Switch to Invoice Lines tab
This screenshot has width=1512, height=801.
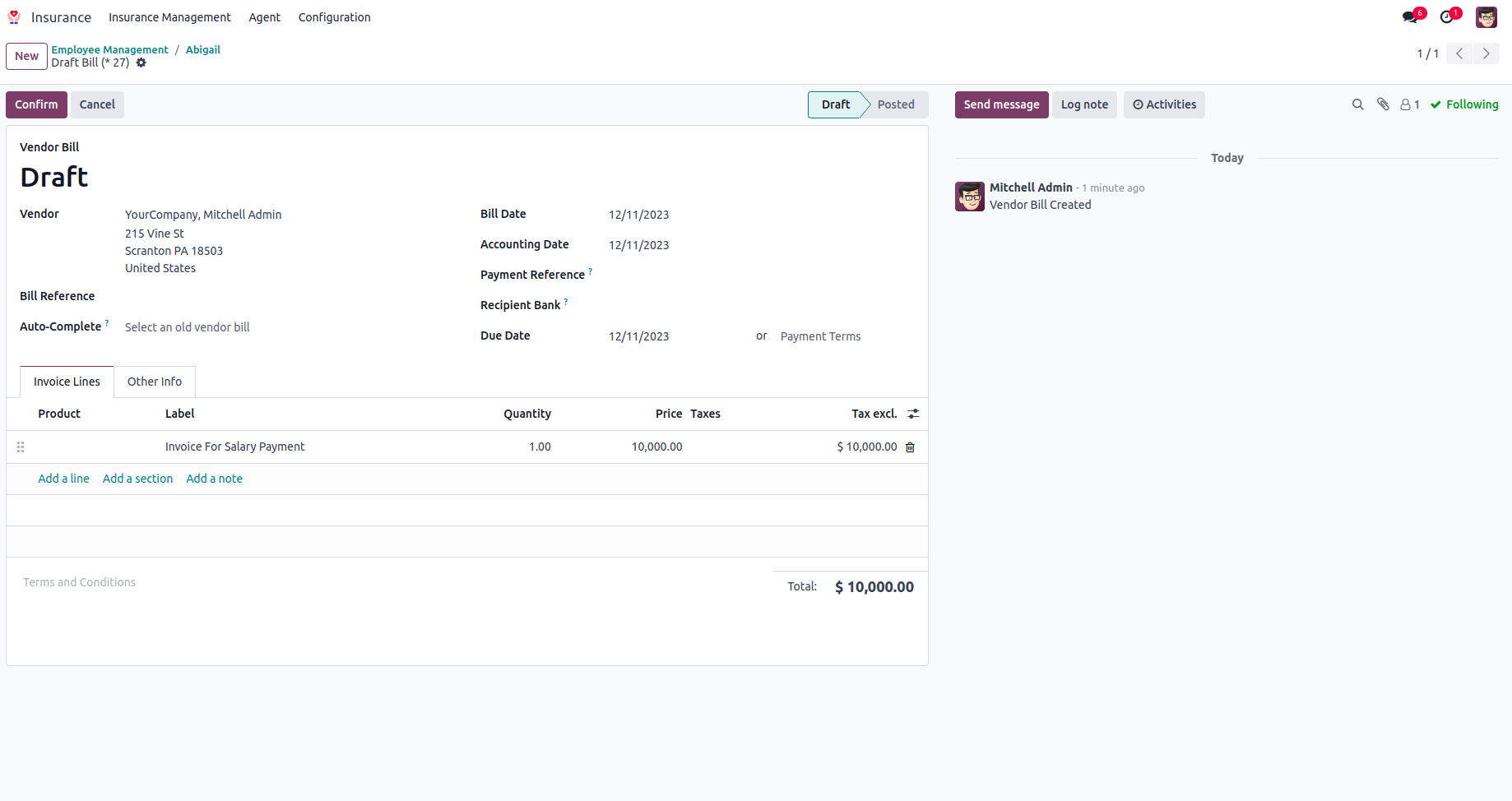[x=67, y=382]
